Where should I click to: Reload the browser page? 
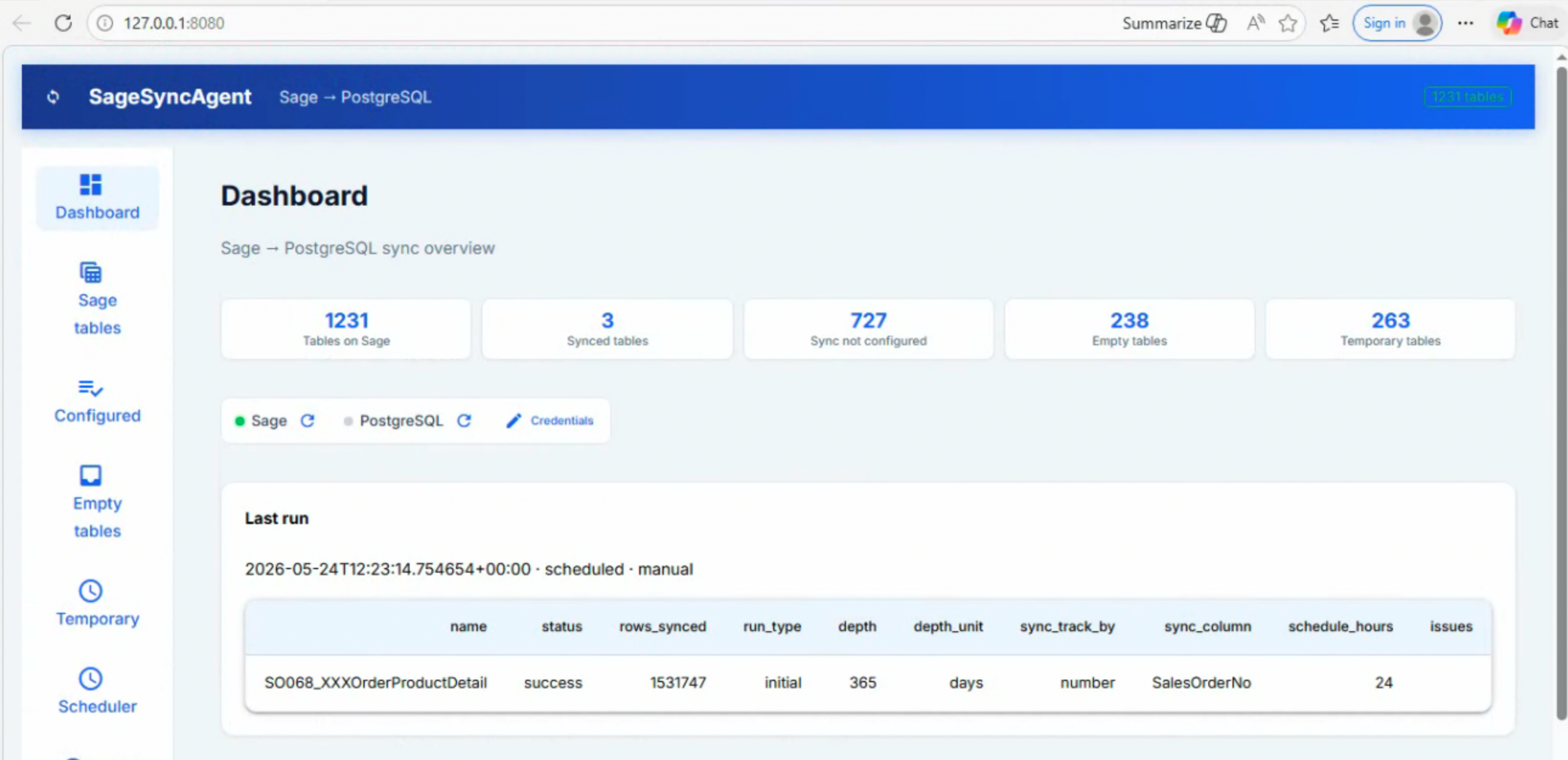coord(63,23)
